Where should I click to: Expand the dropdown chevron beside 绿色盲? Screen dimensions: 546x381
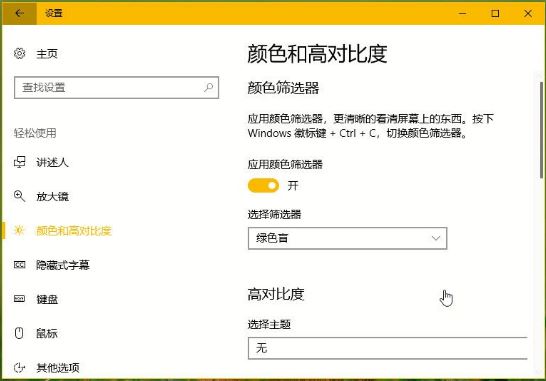[436, 238]
